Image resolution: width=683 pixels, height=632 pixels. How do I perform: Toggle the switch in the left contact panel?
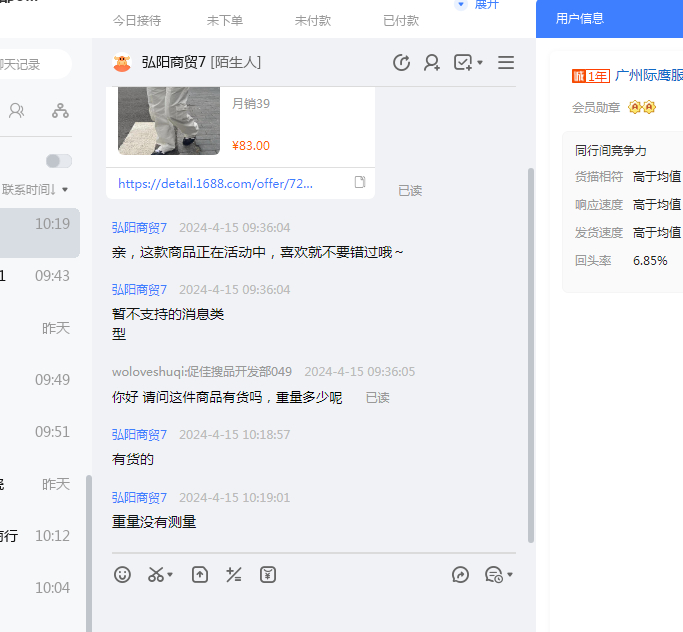[59, 161]
